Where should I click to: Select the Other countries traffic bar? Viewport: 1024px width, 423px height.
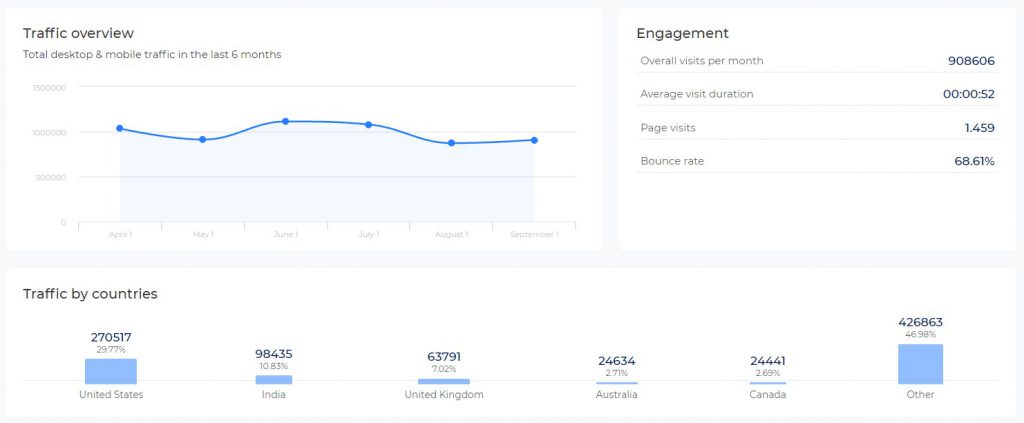(x=920, y=364)
